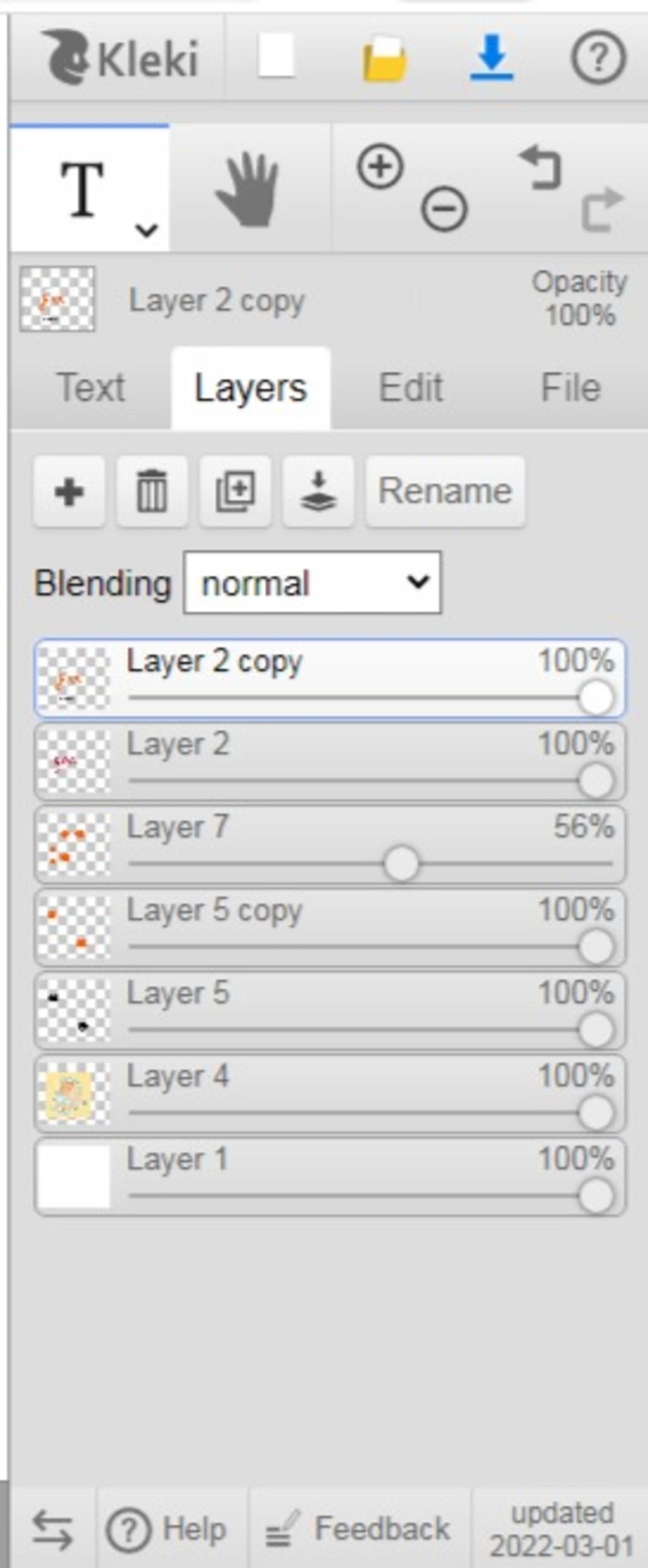Switch to the Edit tab
Image resolution: width=648 pixels, height=1568 pixels.
coord(410,387)
